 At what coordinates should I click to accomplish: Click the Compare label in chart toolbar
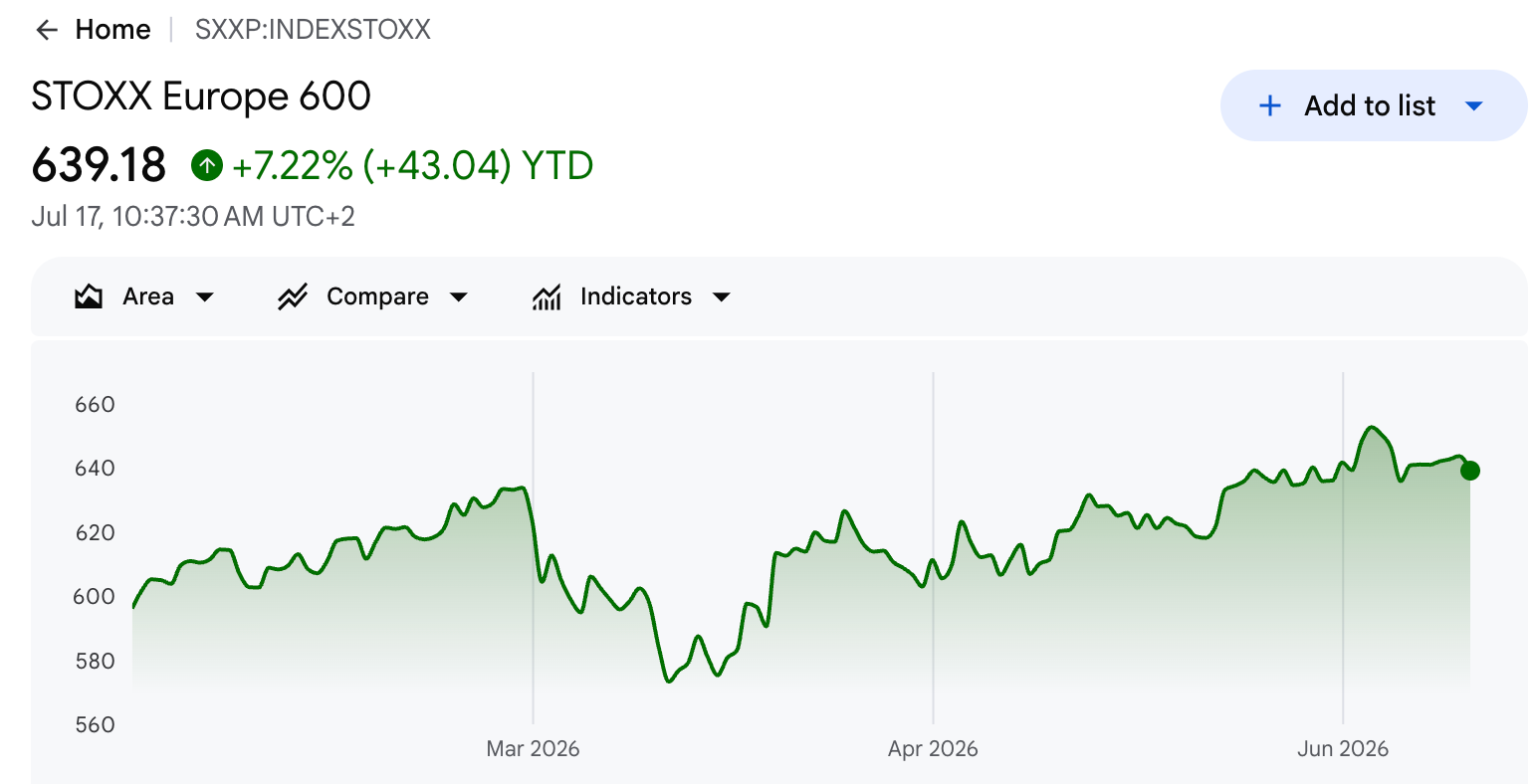coord(377,296)
